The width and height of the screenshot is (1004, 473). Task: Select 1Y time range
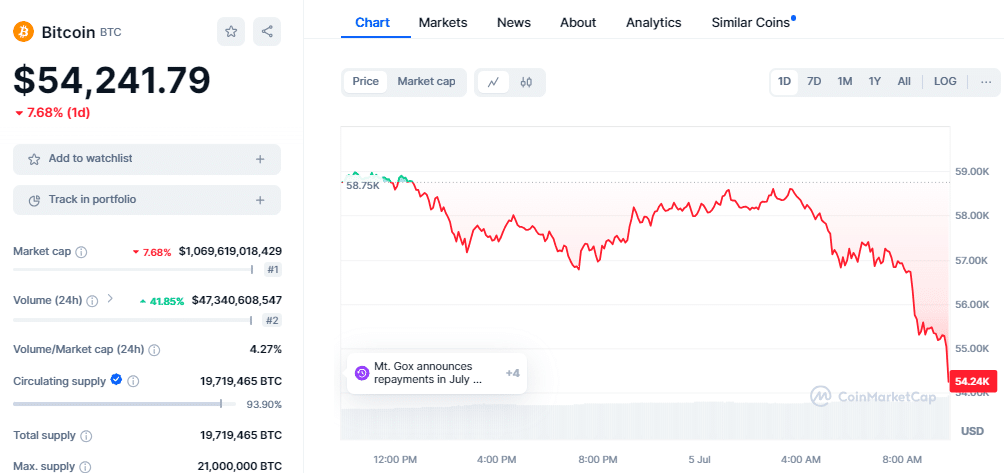(875, 82)
